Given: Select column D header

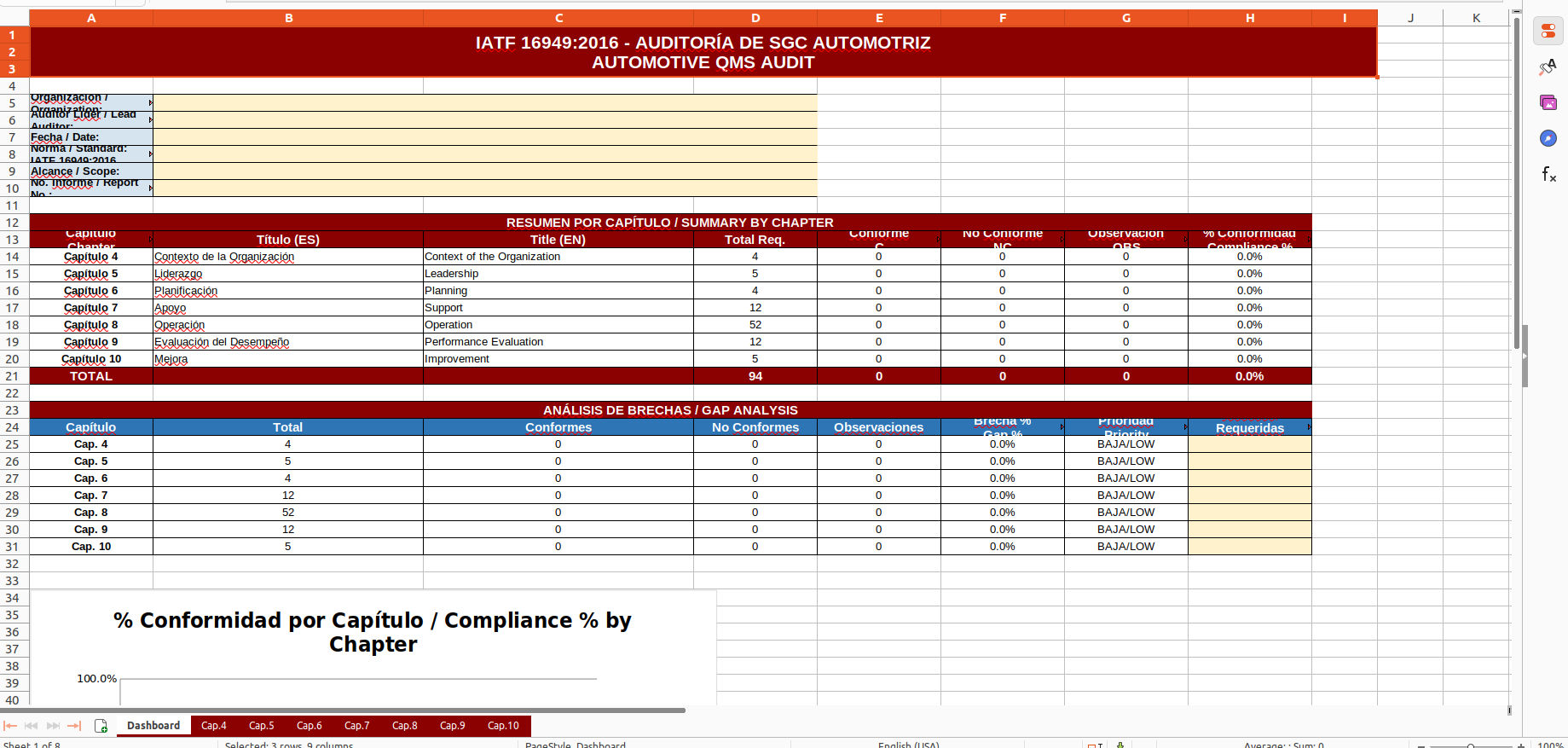Looking at the screenshot, I should pos(755,18).
